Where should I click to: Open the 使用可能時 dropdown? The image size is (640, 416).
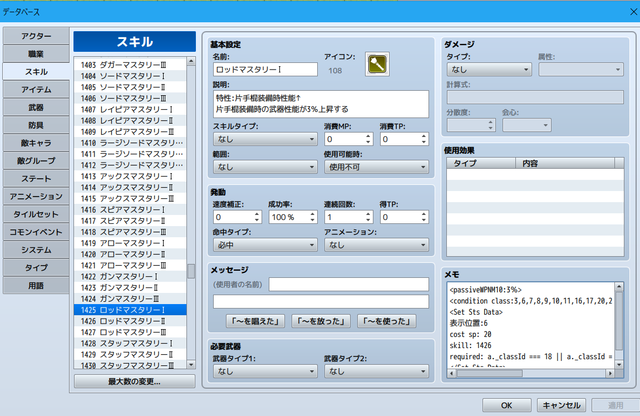(x=376, y=167)
